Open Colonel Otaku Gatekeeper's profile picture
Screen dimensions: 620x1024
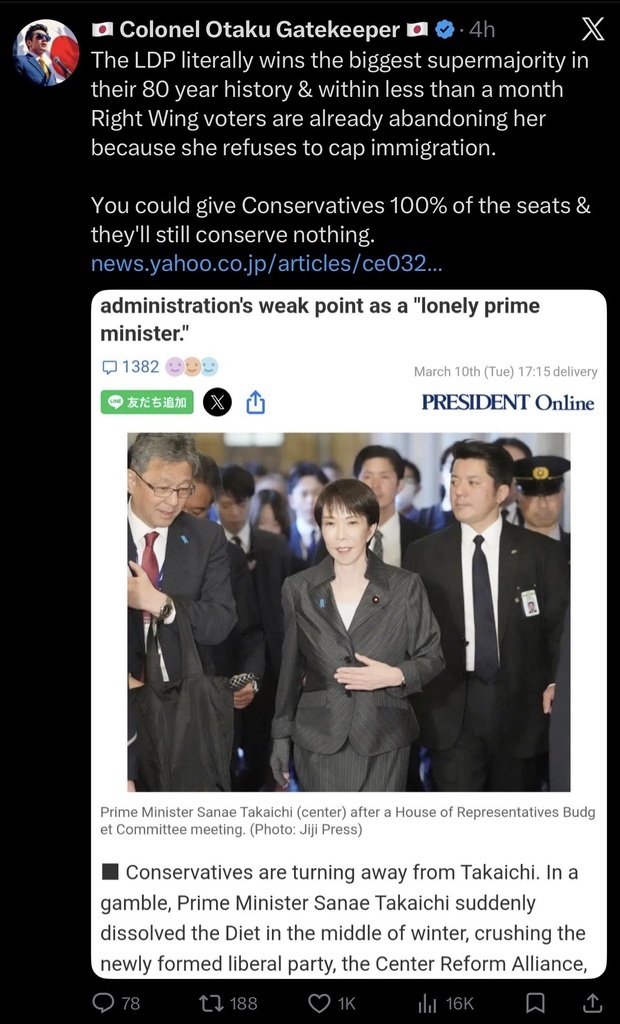(46, 52)
